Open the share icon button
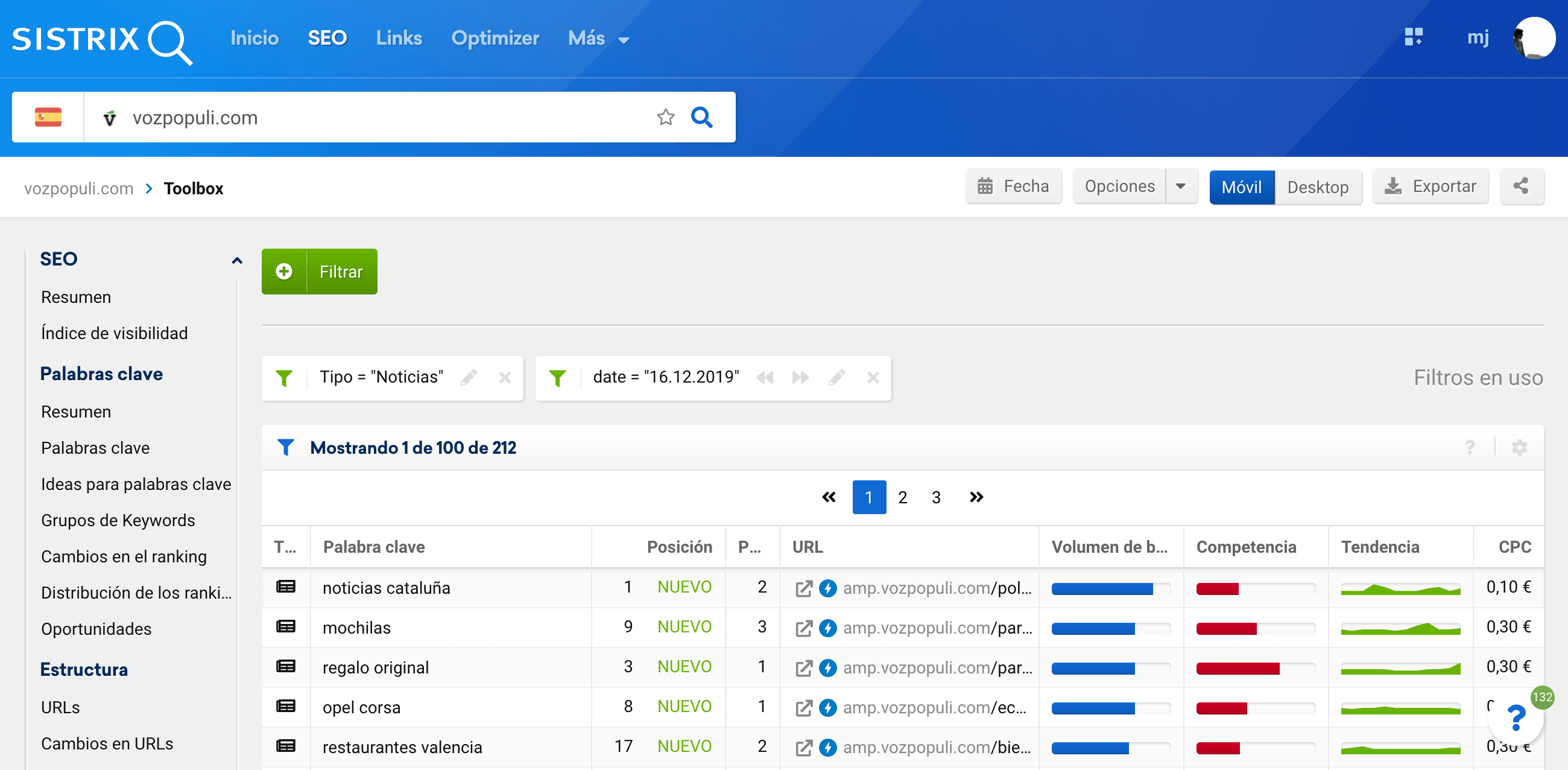Viewport: 1568px width, 770px height. 1520,186
